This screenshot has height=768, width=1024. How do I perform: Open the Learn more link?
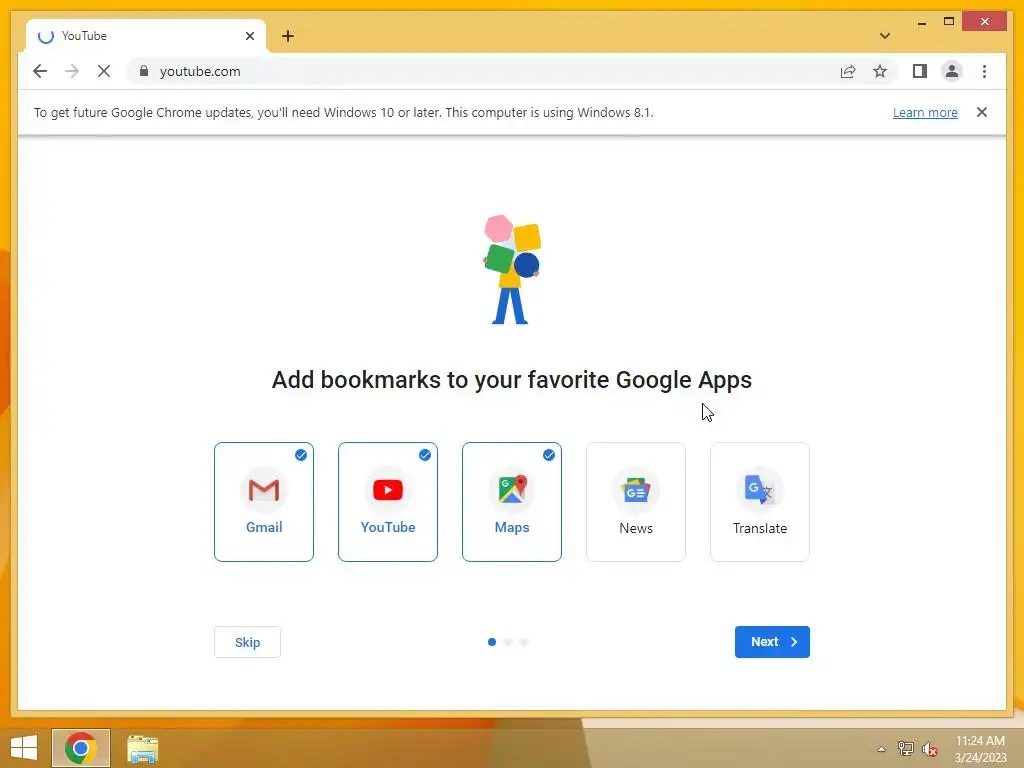pyautogui.click(x=925, y=112)
